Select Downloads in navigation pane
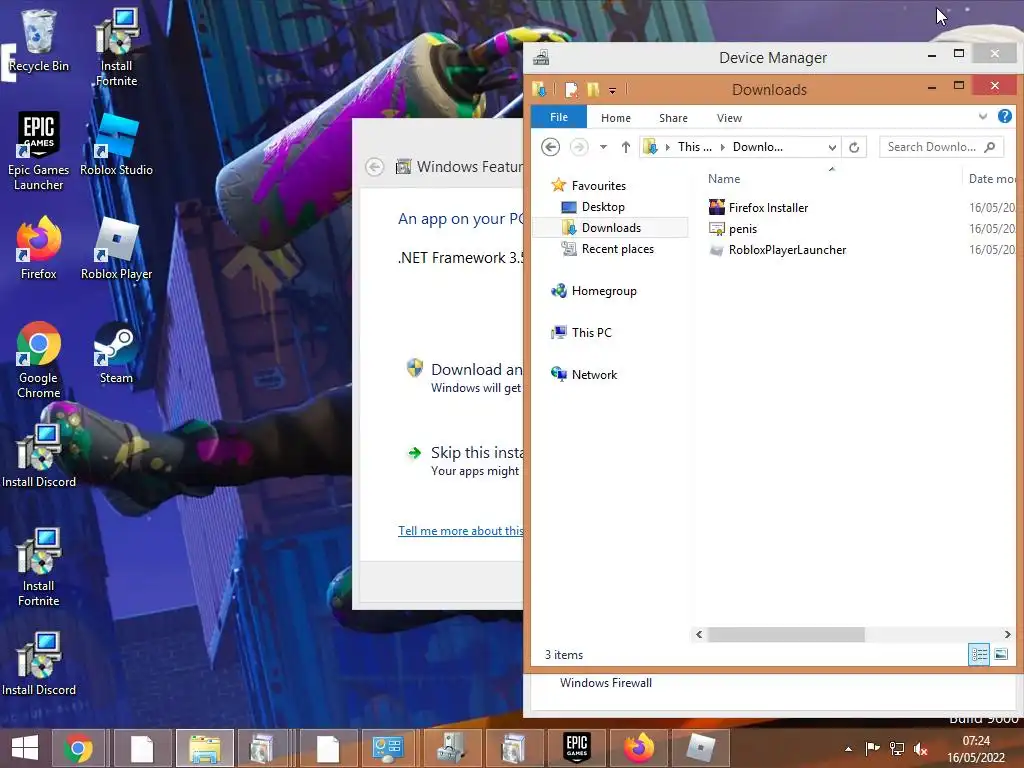This screenshot has width=1024, height=768. coord(611,227)
